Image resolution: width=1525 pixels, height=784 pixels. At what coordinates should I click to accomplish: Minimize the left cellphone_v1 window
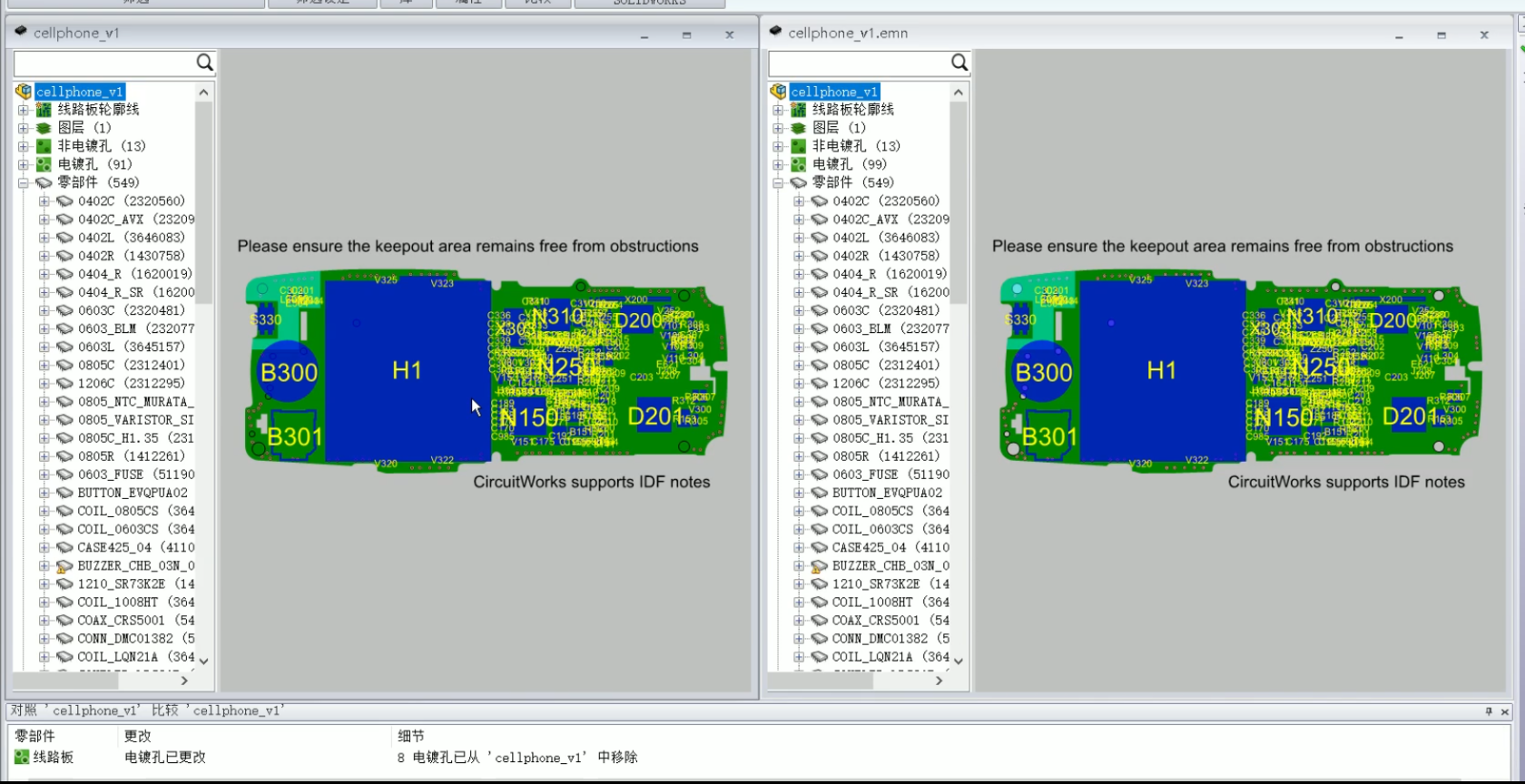click(x=644, y=35)
